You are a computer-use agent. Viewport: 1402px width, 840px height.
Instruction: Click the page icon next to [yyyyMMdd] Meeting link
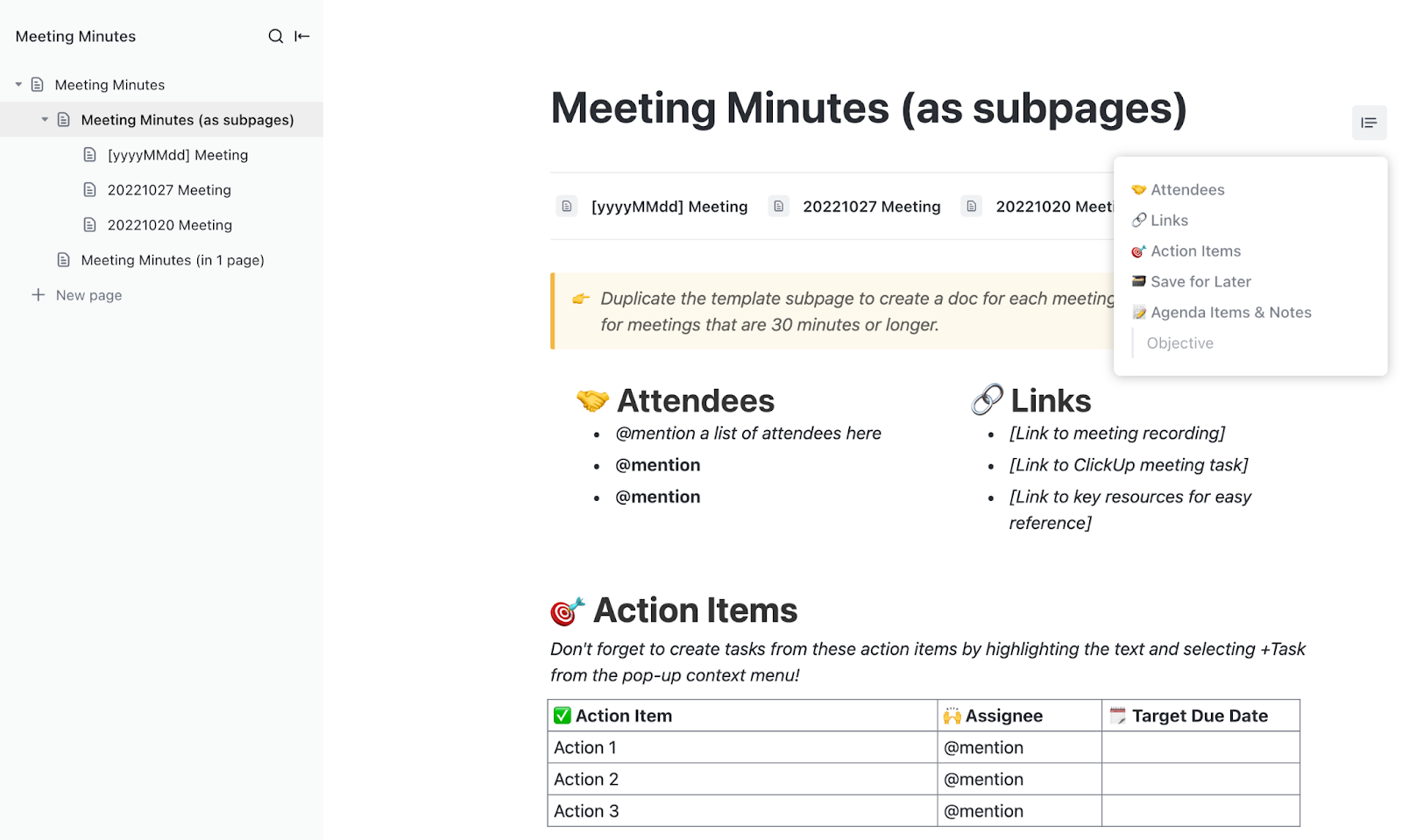click(567, 206)
